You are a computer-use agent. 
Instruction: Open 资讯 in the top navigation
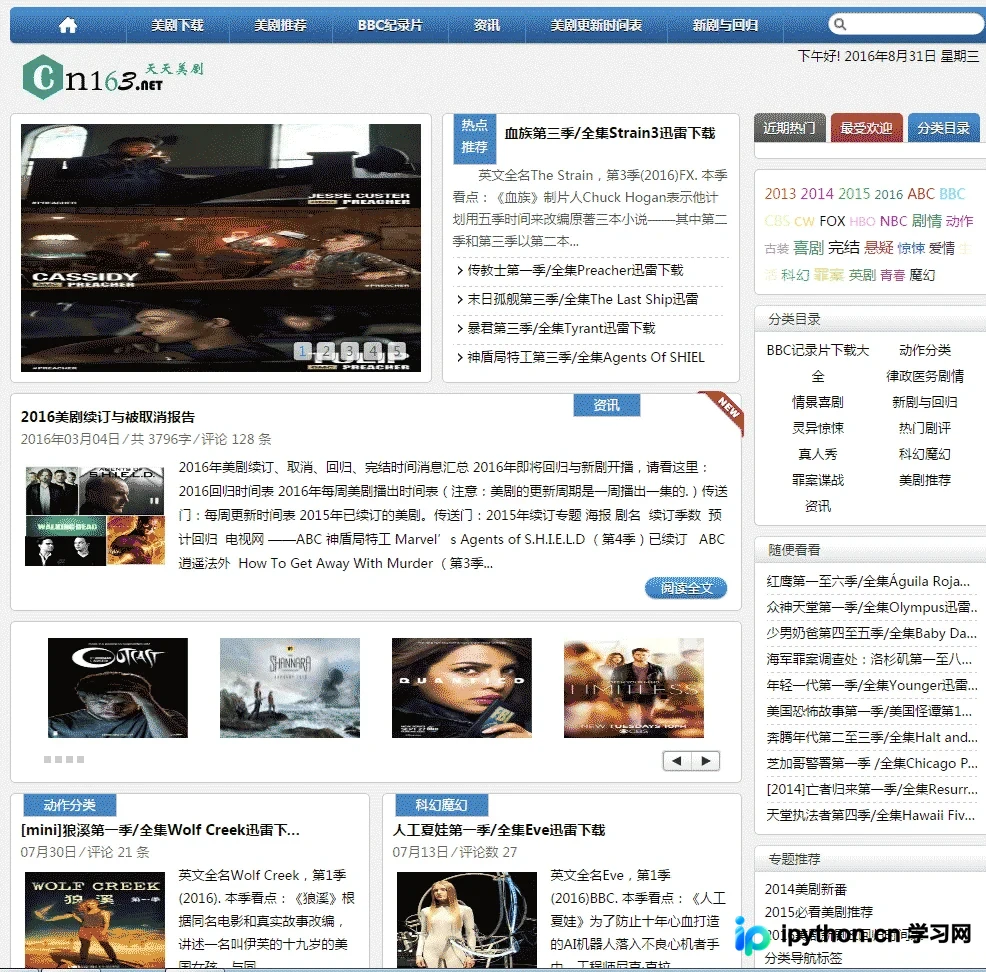[487, 26]
